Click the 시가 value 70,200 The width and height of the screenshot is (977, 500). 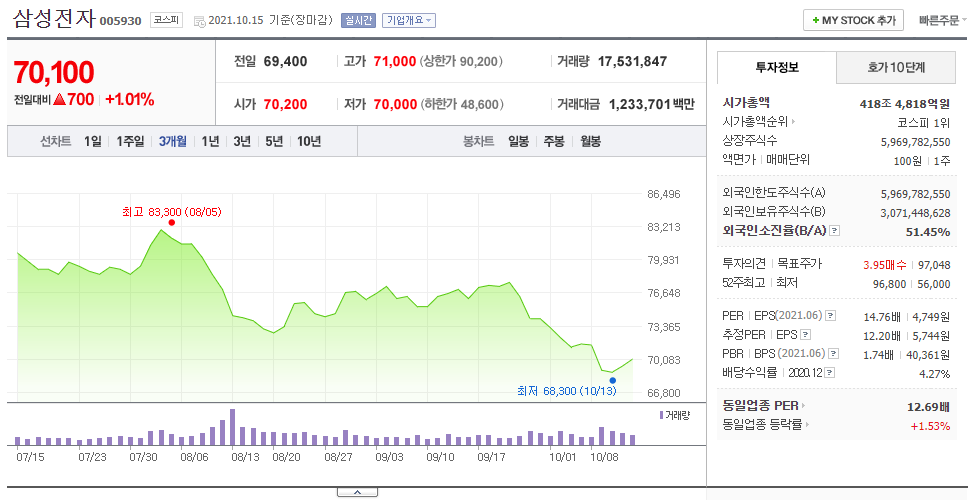click(285, 104)
